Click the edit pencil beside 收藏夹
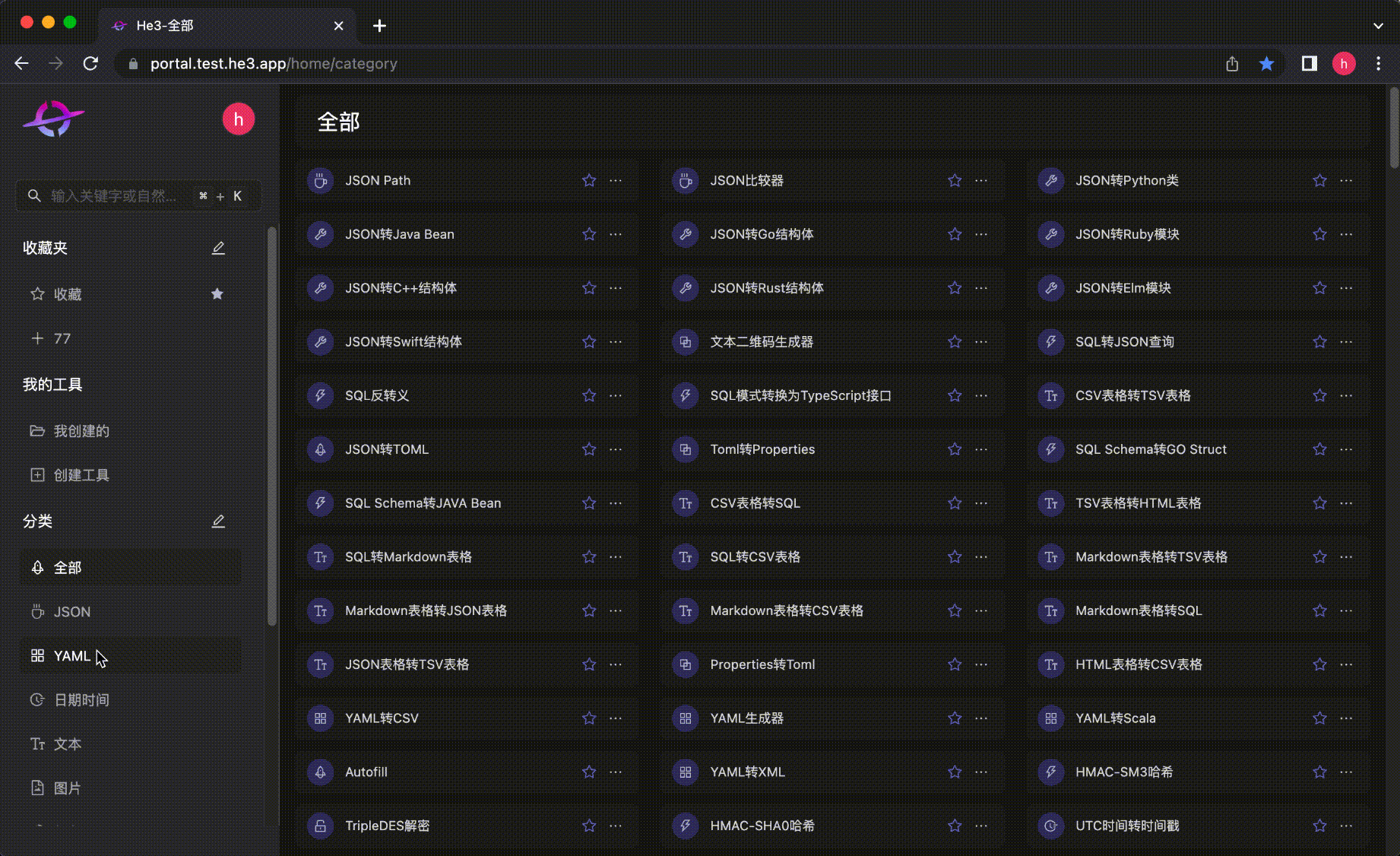The width and height of the screenshot is (1400, 856). [218, 248]
